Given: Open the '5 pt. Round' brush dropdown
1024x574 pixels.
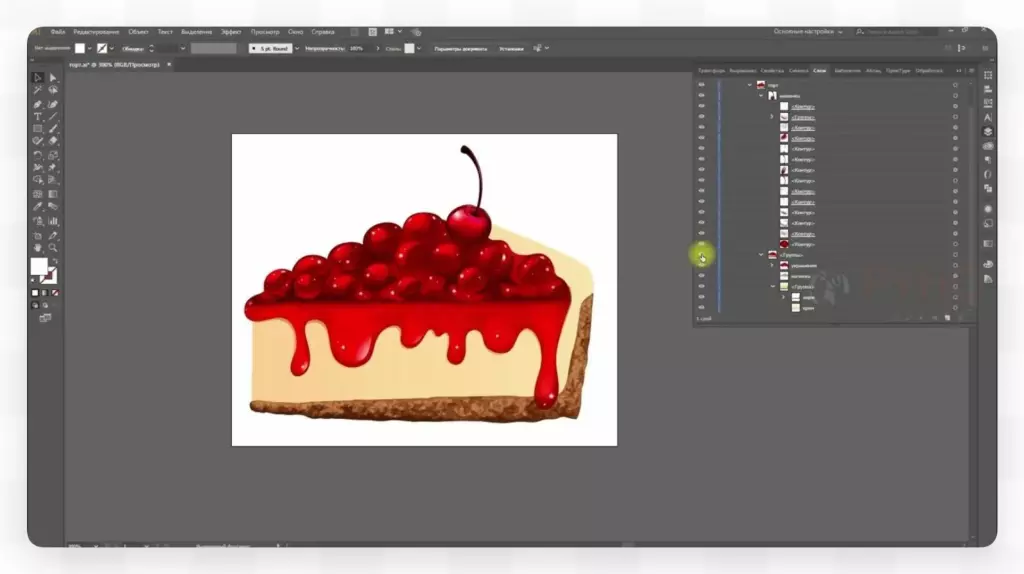Looking at the screenshot, I should 297,48.
